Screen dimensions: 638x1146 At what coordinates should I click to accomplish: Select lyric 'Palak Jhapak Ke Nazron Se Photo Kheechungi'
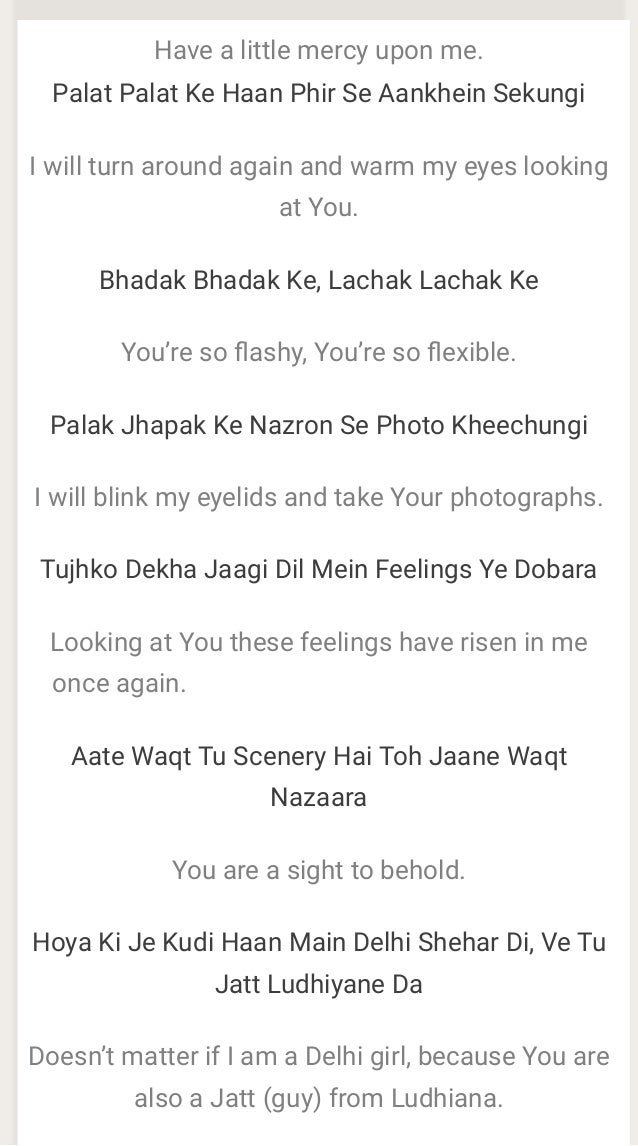point(319,425)
